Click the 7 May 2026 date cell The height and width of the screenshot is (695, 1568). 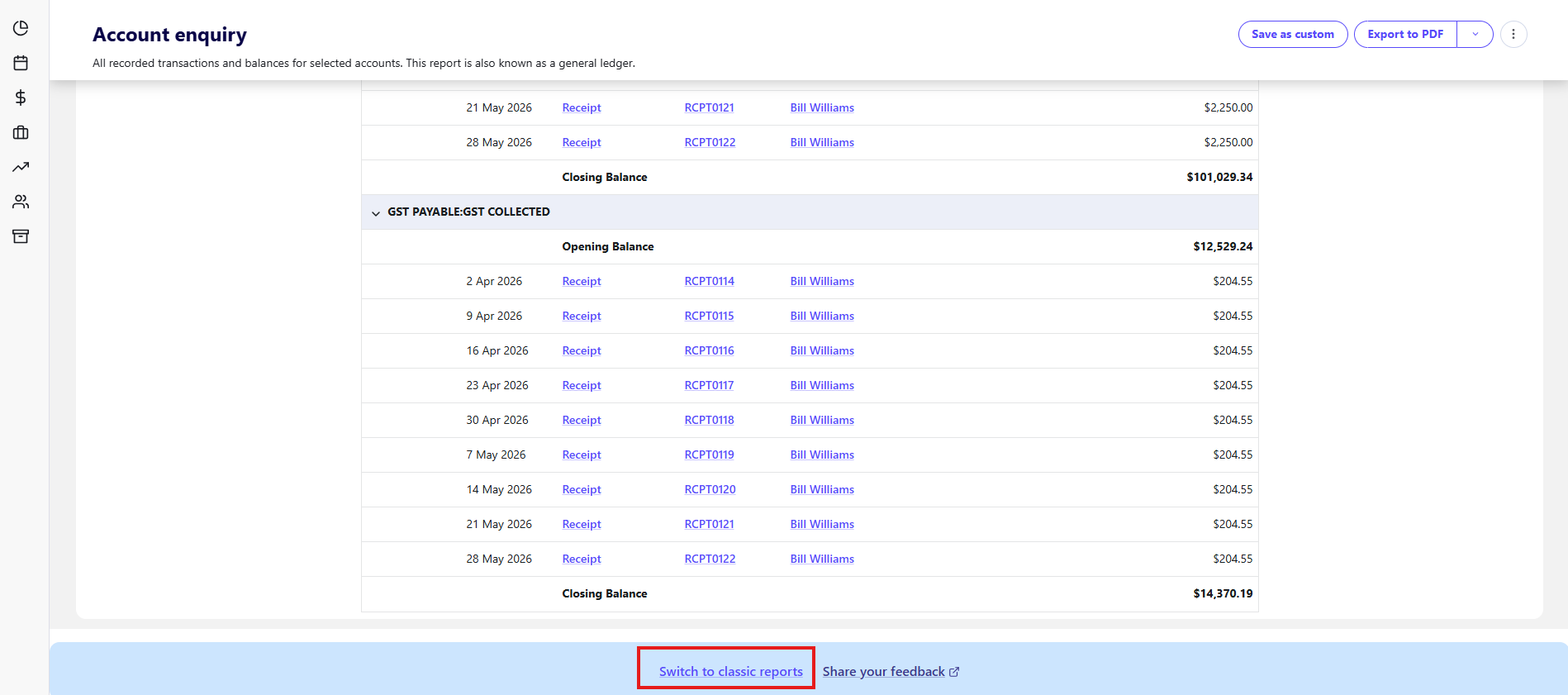pyautogui.click(x=496, y=455)
